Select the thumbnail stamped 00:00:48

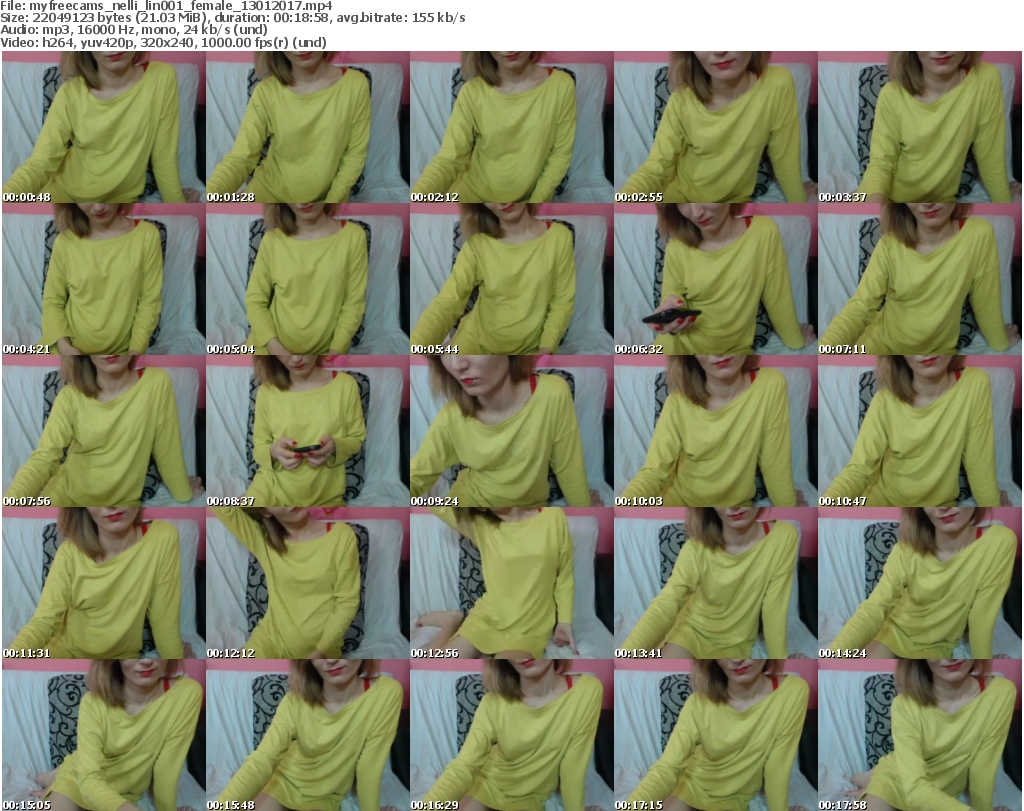104,127
